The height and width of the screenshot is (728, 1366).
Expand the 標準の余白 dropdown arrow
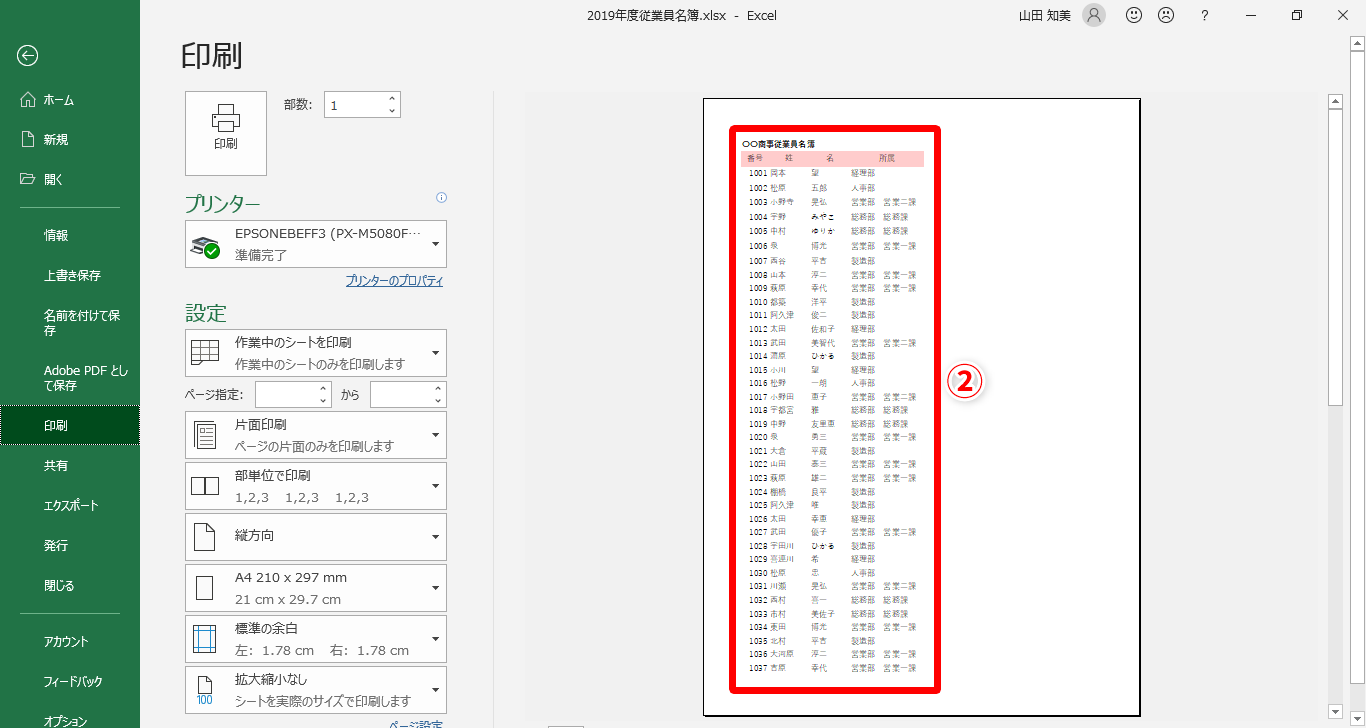coord(436,639)
